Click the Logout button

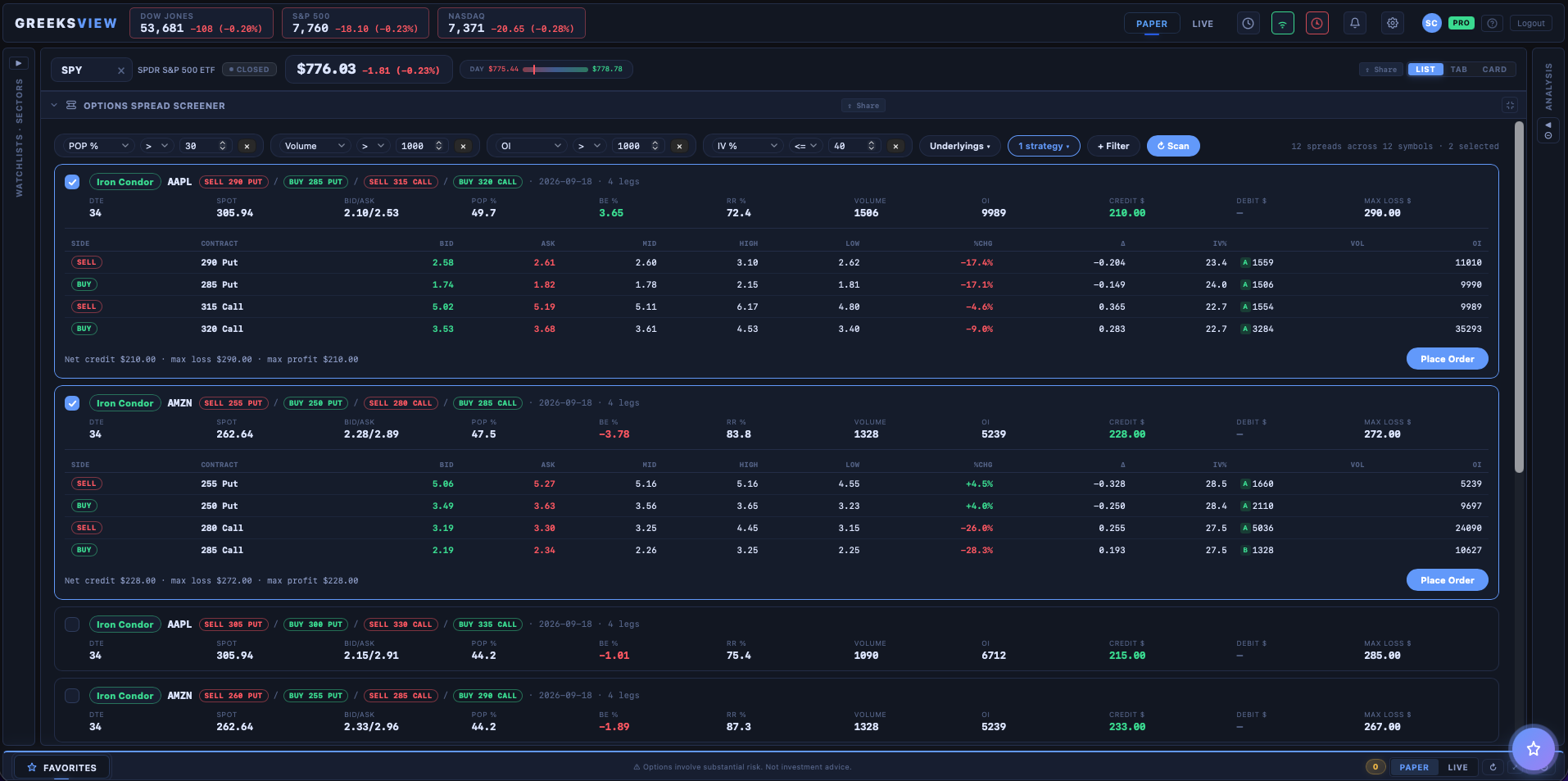[1530, 24]
